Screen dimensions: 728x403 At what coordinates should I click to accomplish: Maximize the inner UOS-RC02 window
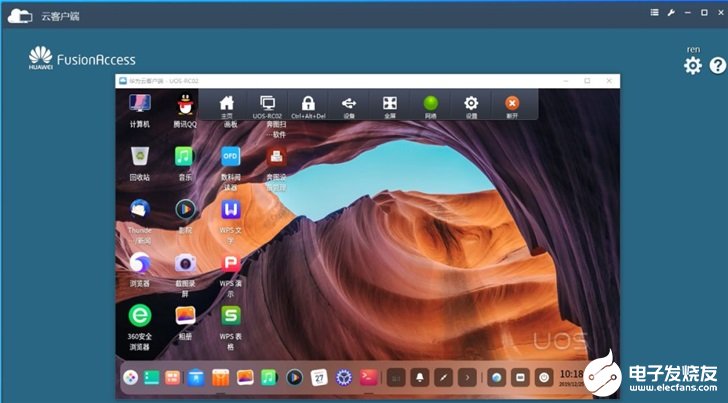click(x=587, y=81)
